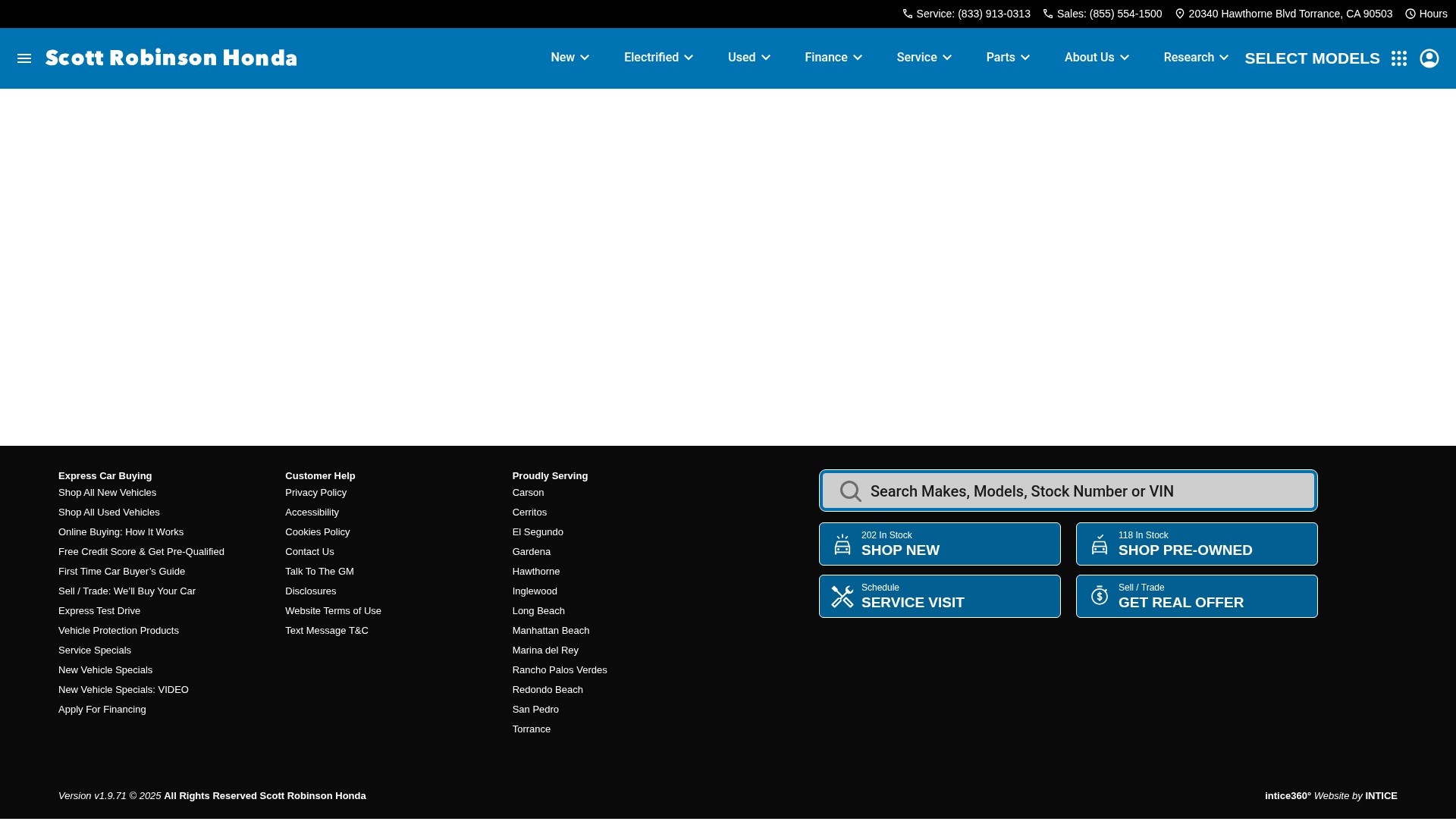Screen dimensions: 1456x837
Task: Open Cookies Policy link
Action: [x=317, y=532]
